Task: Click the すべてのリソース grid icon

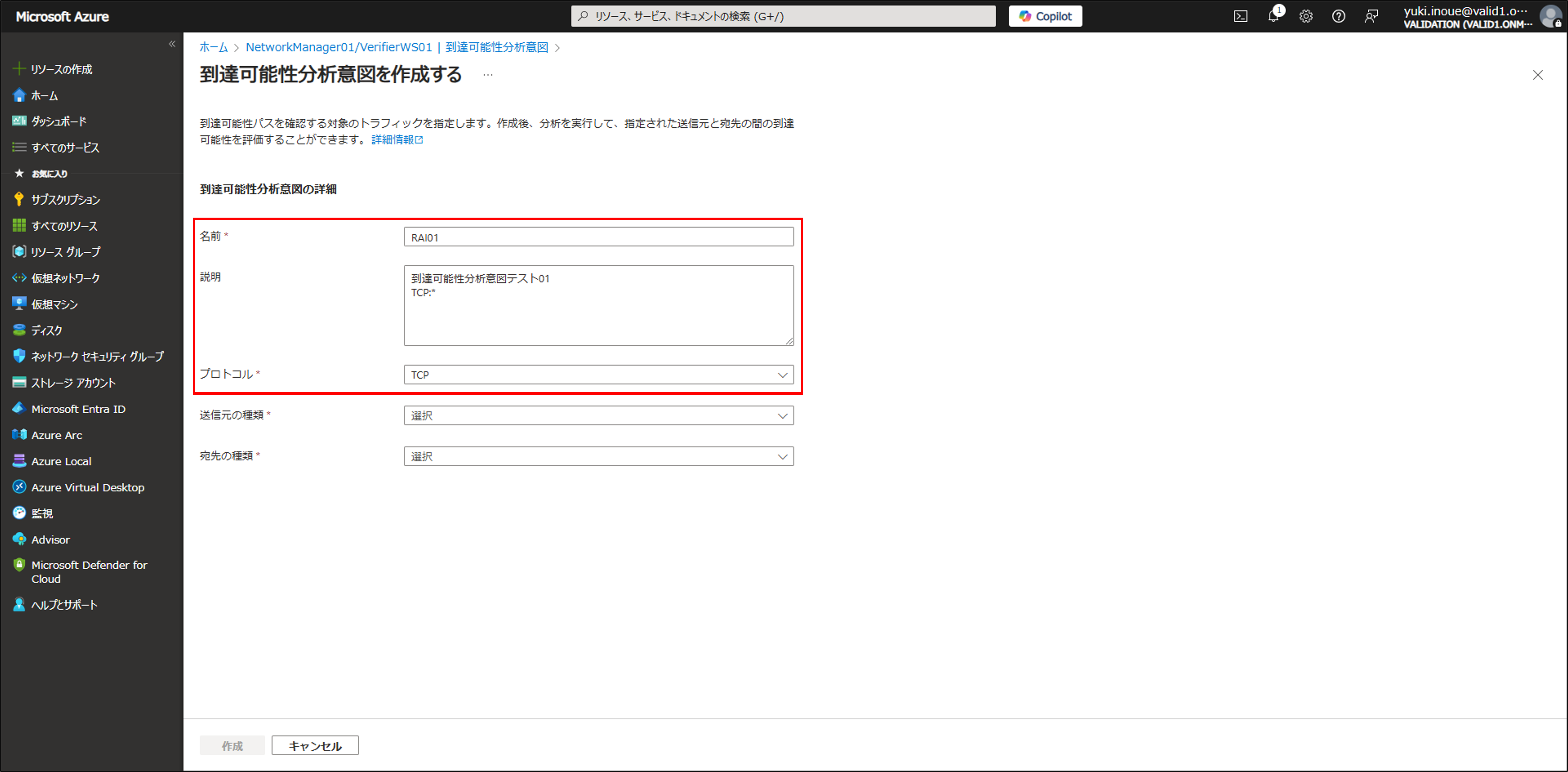Action: [20, 225]
